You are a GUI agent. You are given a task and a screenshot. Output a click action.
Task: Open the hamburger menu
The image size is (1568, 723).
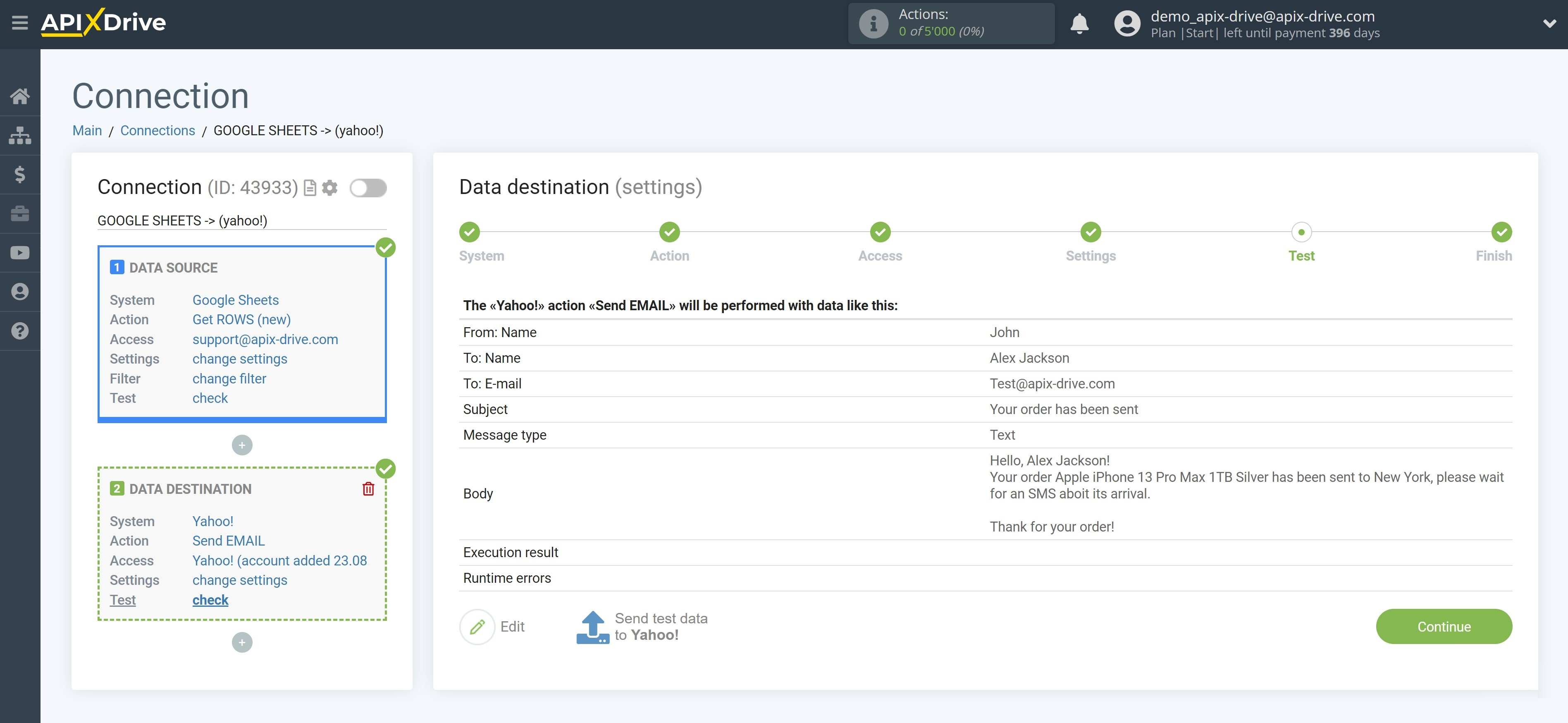point(19,23)
